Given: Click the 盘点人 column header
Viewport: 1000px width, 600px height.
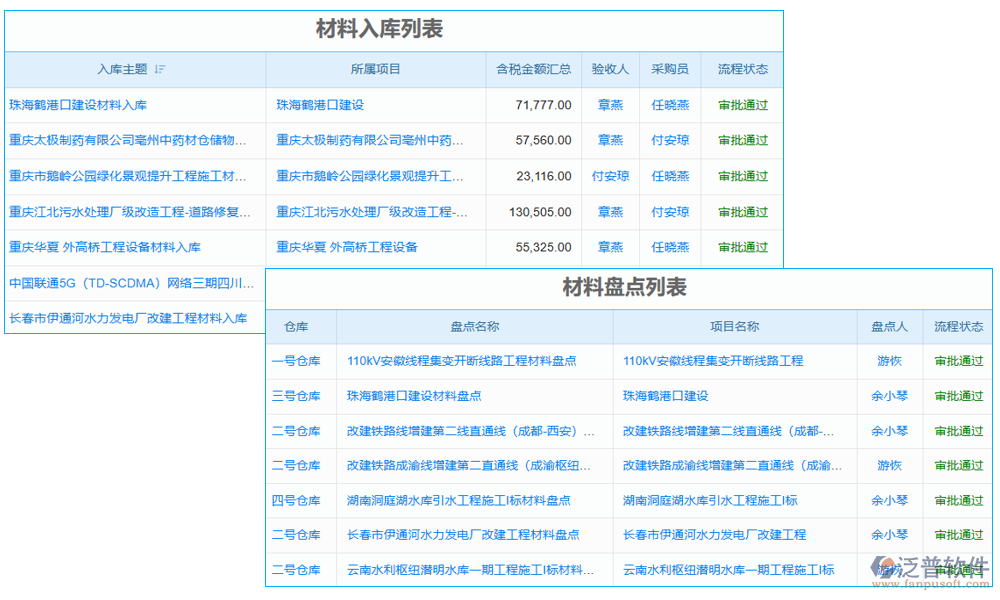Looking at the screenshot, I should pos(889,326).
